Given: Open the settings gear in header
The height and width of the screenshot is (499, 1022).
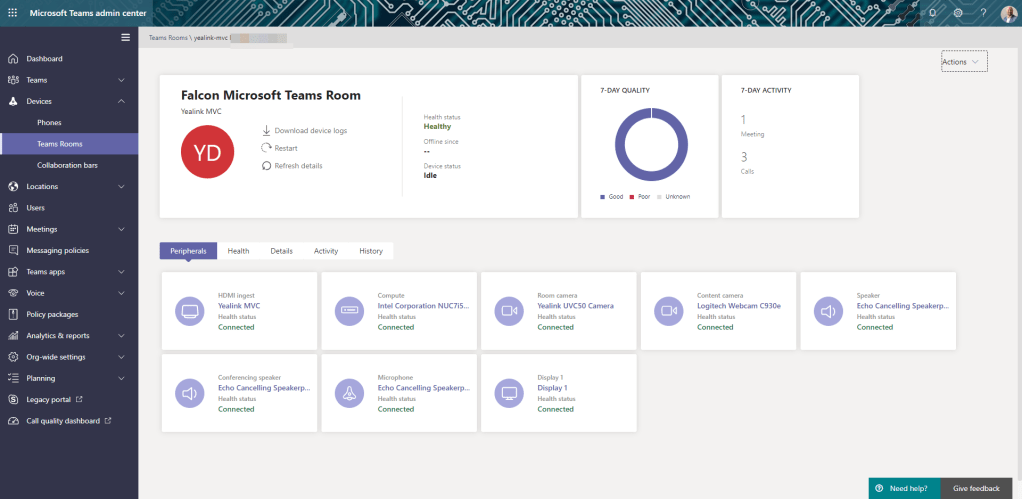Looking at the screenshot, I should pos(957,13).
